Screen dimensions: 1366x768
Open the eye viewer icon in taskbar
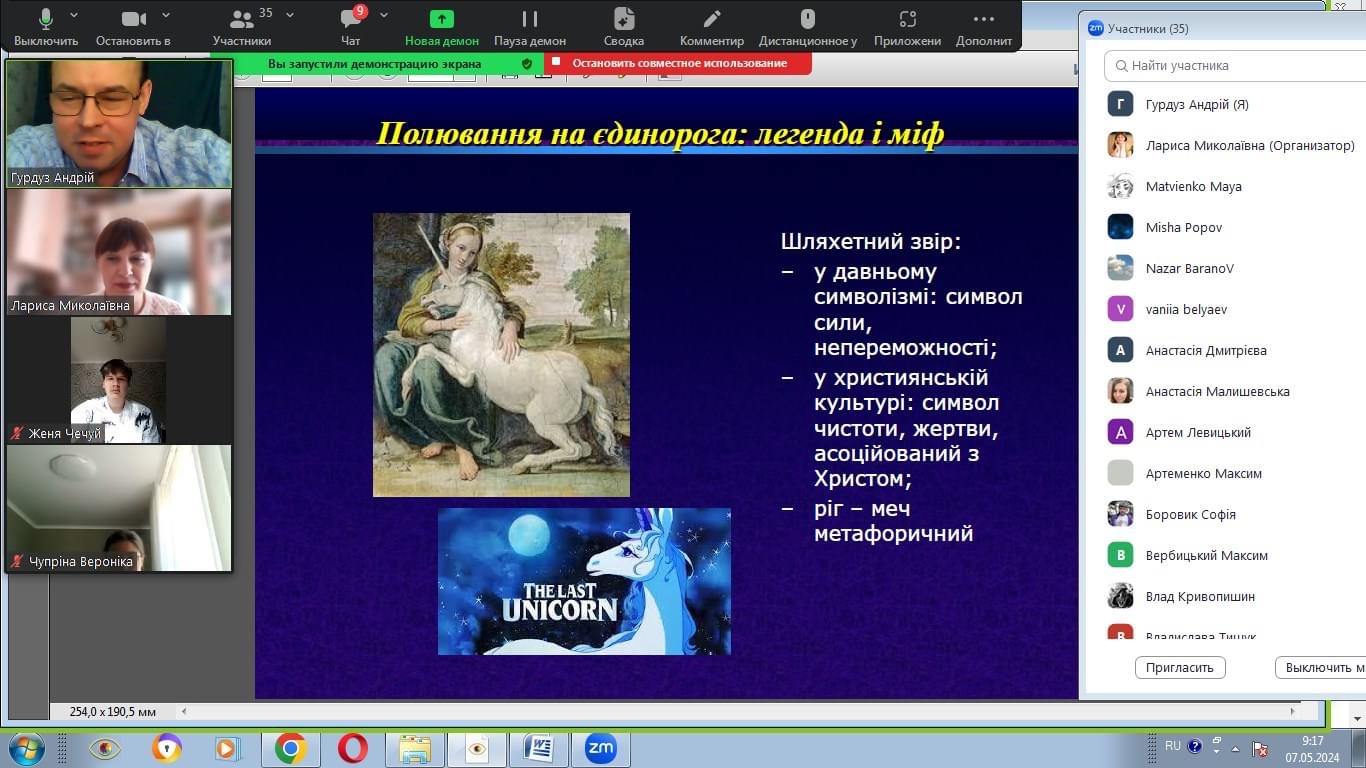point(104,748)
